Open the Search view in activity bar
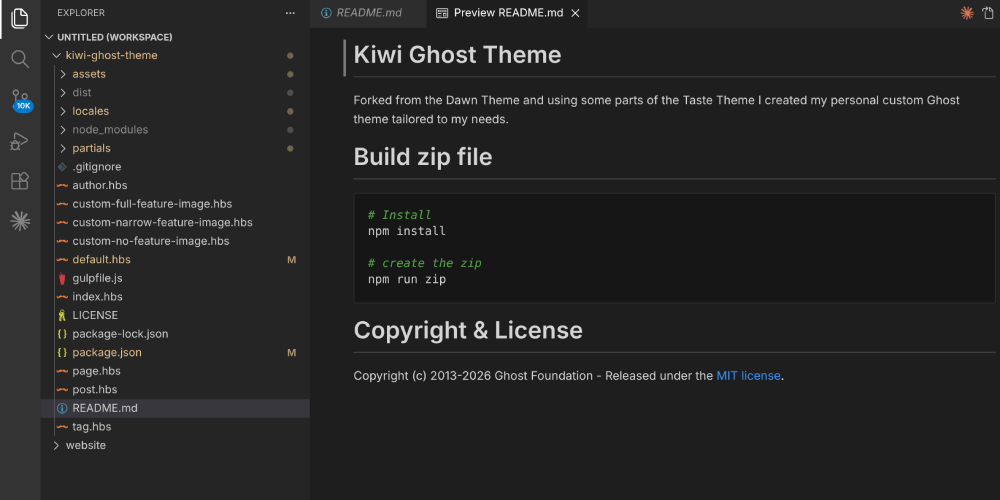This screenshot has height=500, width=1000. click(20, 59)
